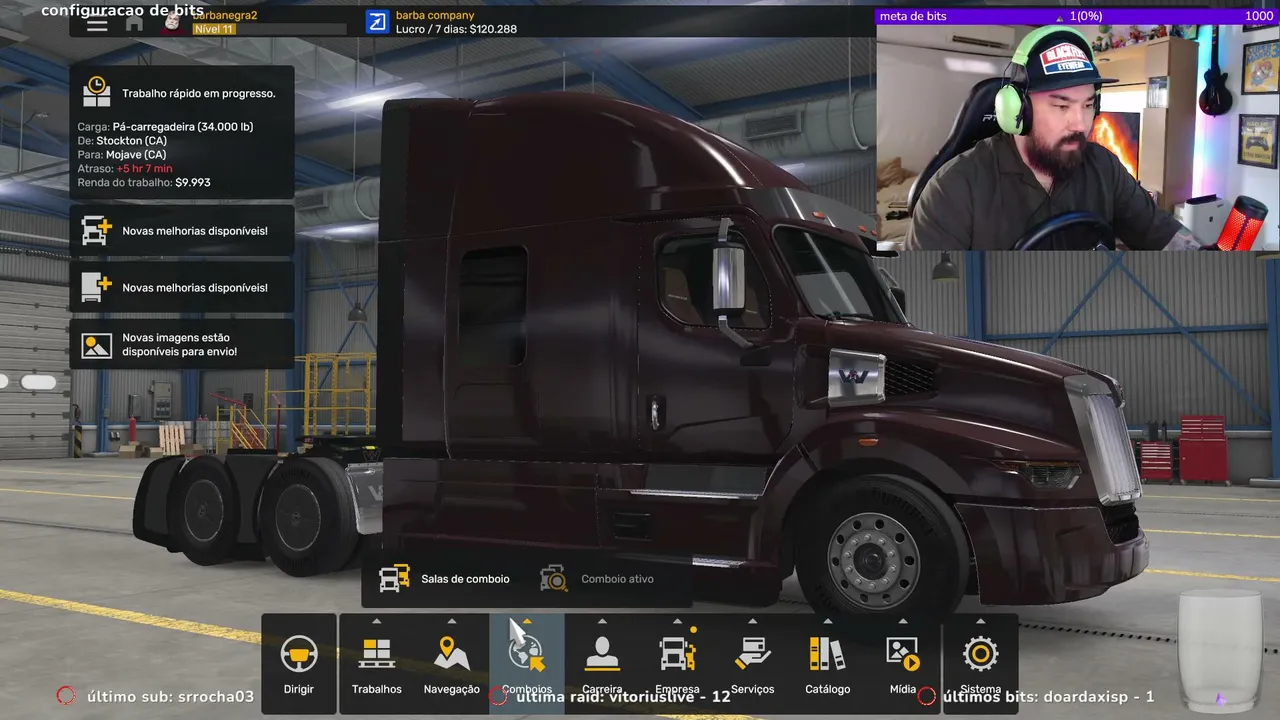Click the barba company logo icon
1280x720 pixels.
click(x=377, y=22)
